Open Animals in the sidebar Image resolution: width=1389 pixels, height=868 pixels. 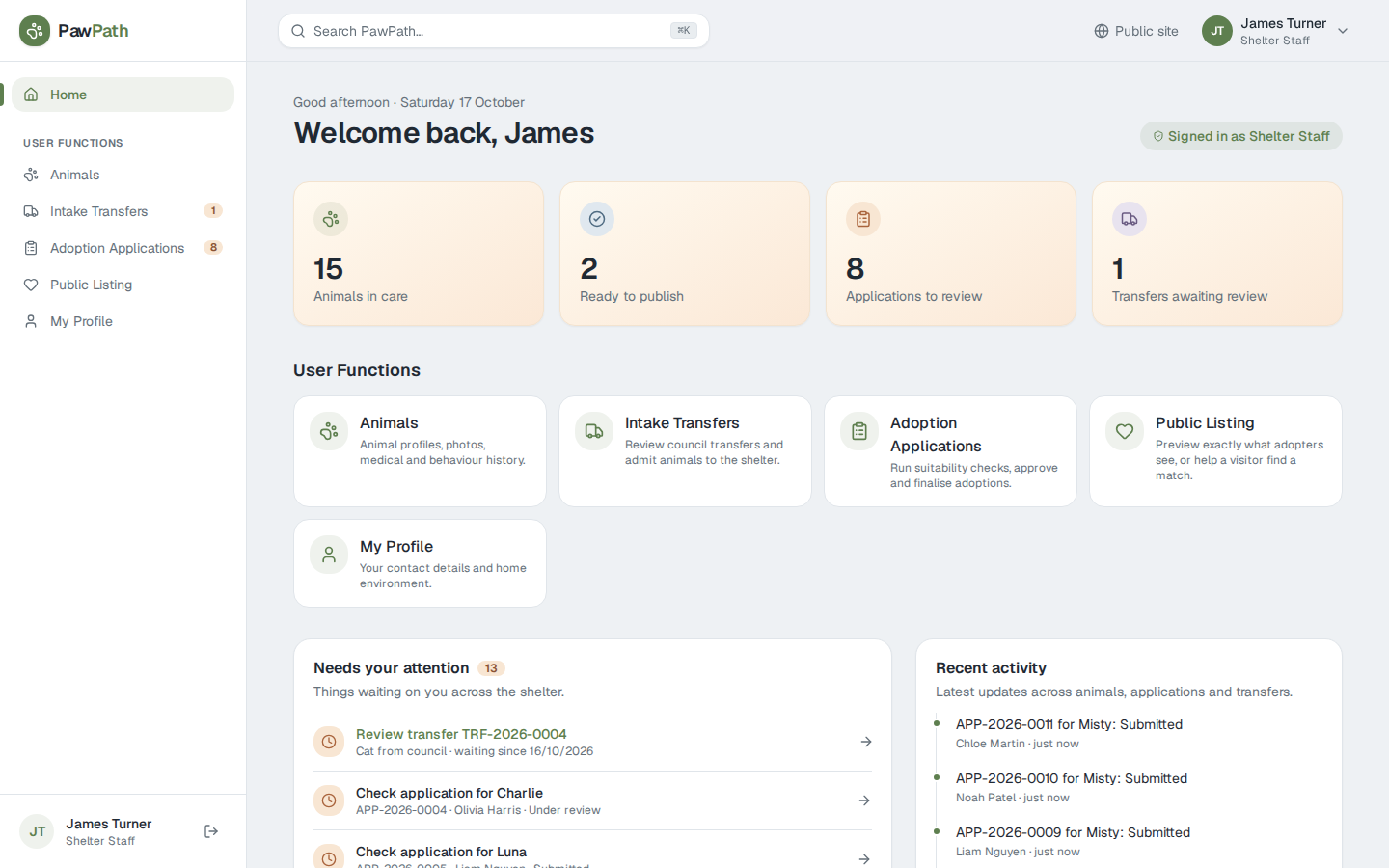[123, 175]
